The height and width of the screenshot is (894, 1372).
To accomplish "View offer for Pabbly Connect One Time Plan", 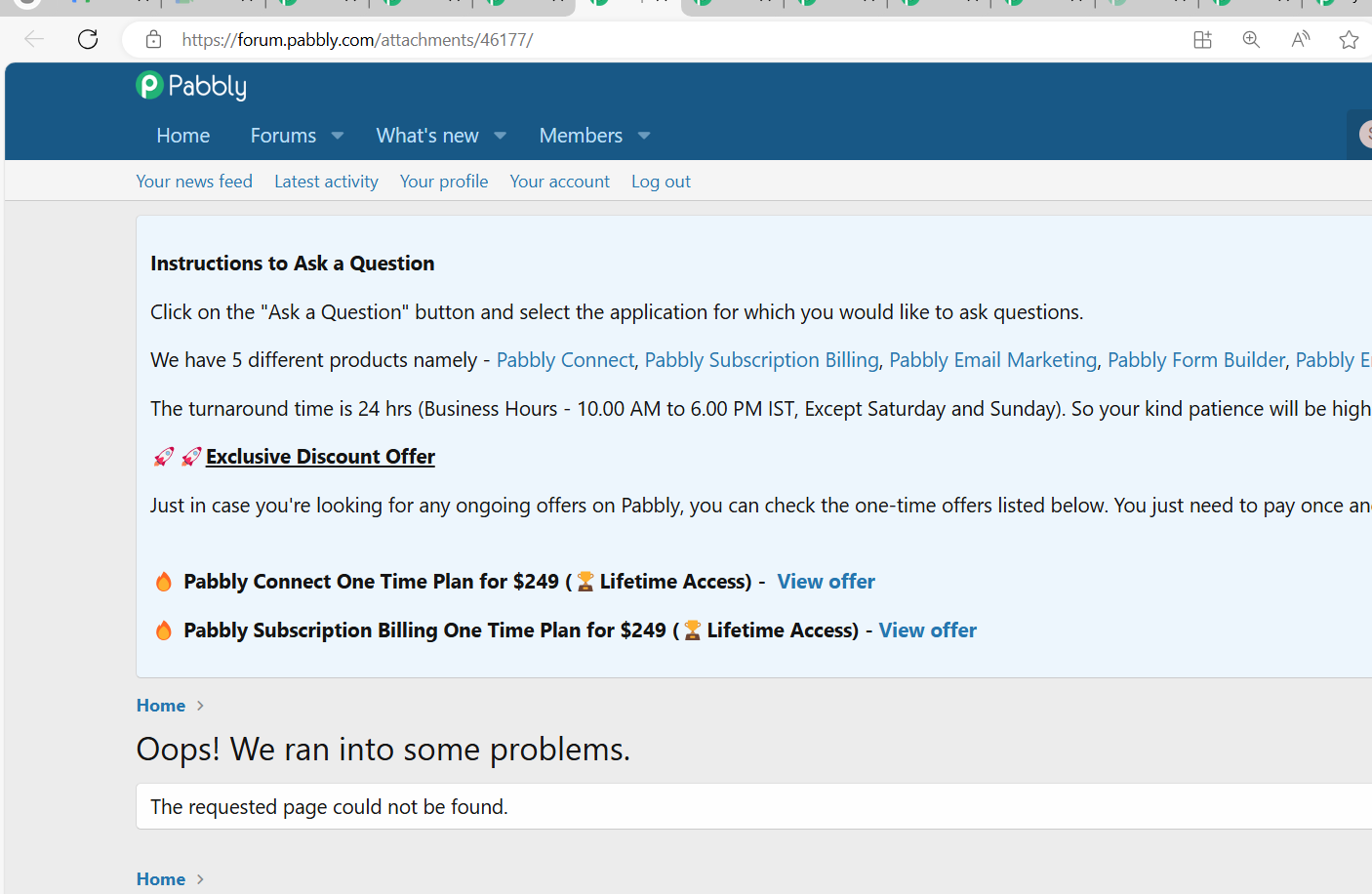I will 826,582.
